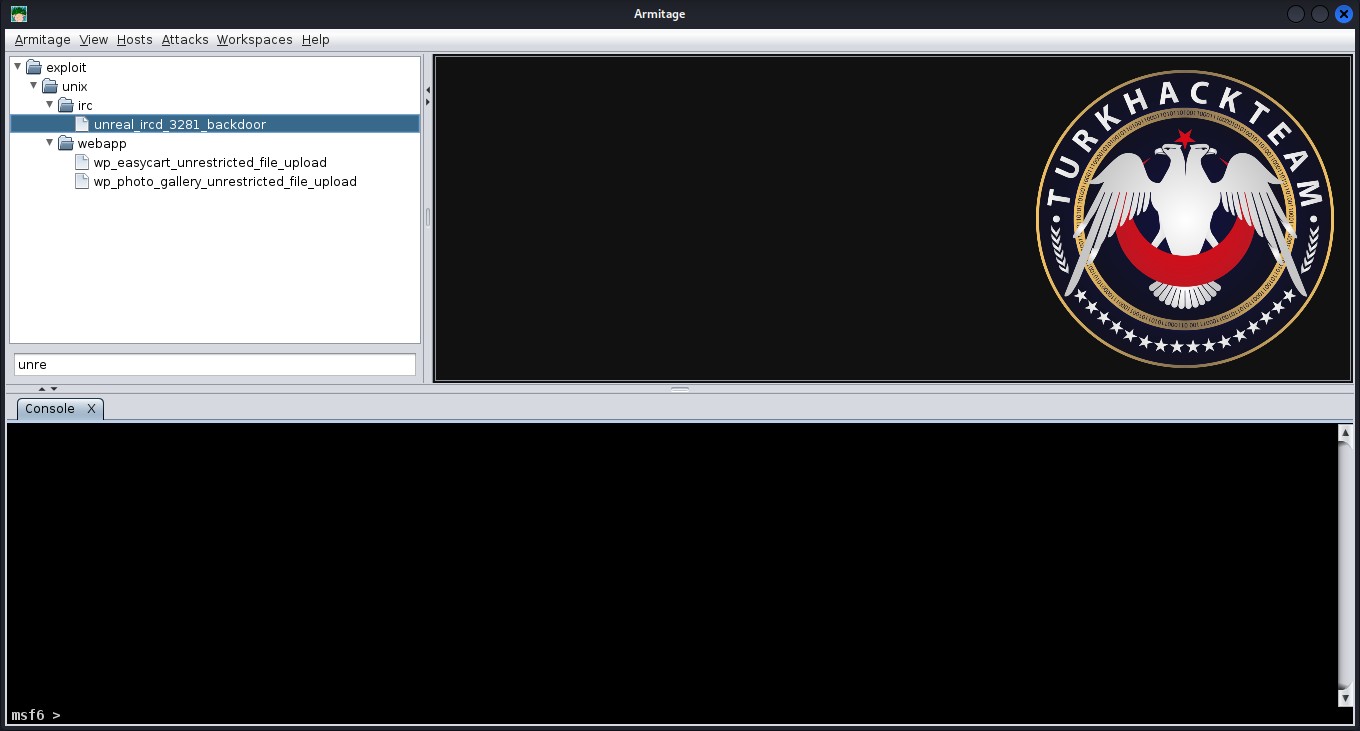Click the up arrow on horizontal divider
This screenshot has width=1360, height=731.
pyautogui.click(x=42, y=388)
